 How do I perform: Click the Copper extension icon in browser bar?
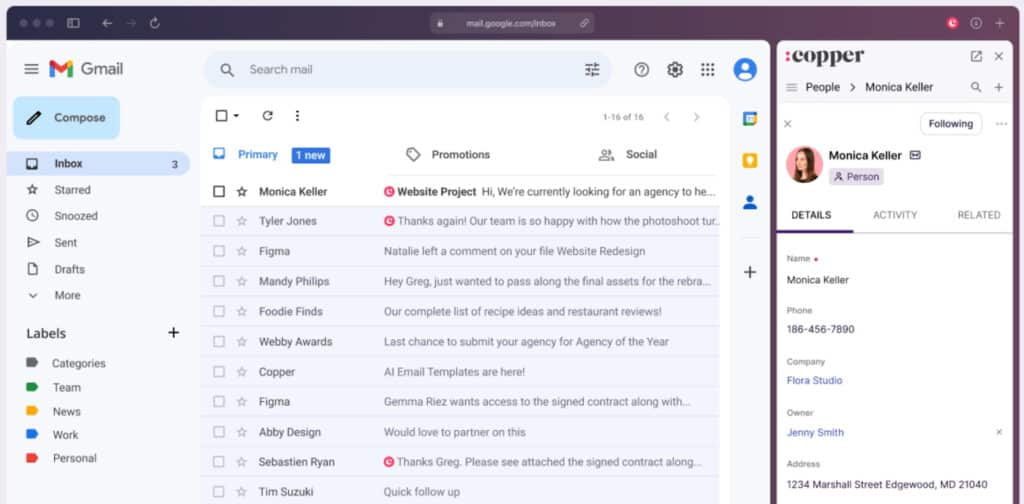coord(952,23)
